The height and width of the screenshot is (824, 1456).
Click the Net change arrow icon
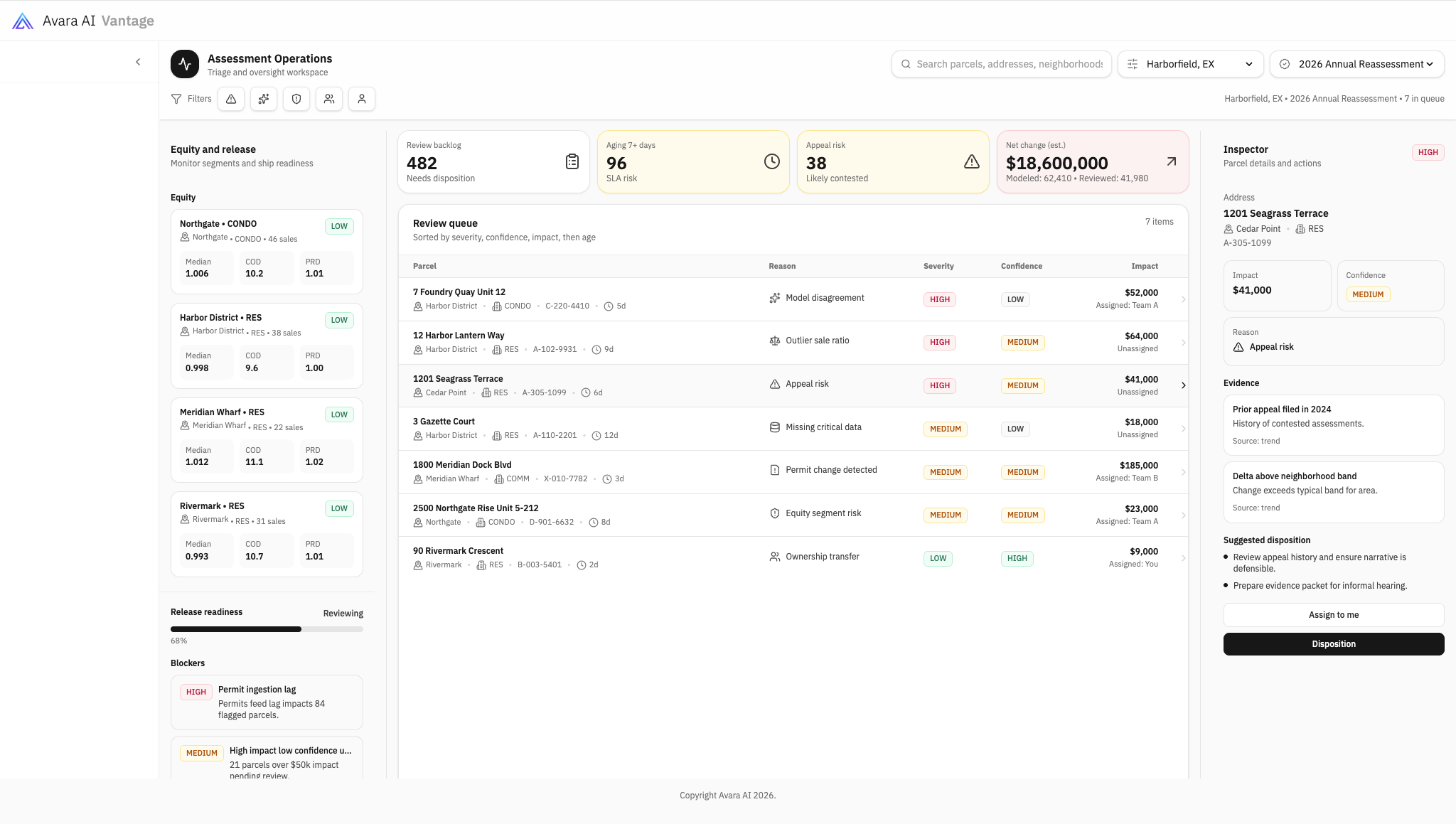coord(1171,161)
